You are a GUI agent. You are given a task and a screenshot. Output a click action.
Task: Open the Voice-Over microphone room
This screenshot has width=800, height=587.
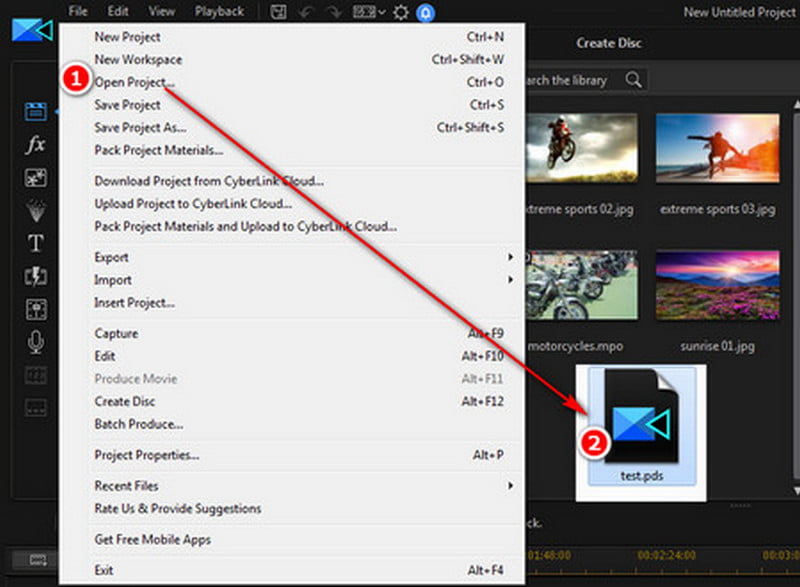35,343
